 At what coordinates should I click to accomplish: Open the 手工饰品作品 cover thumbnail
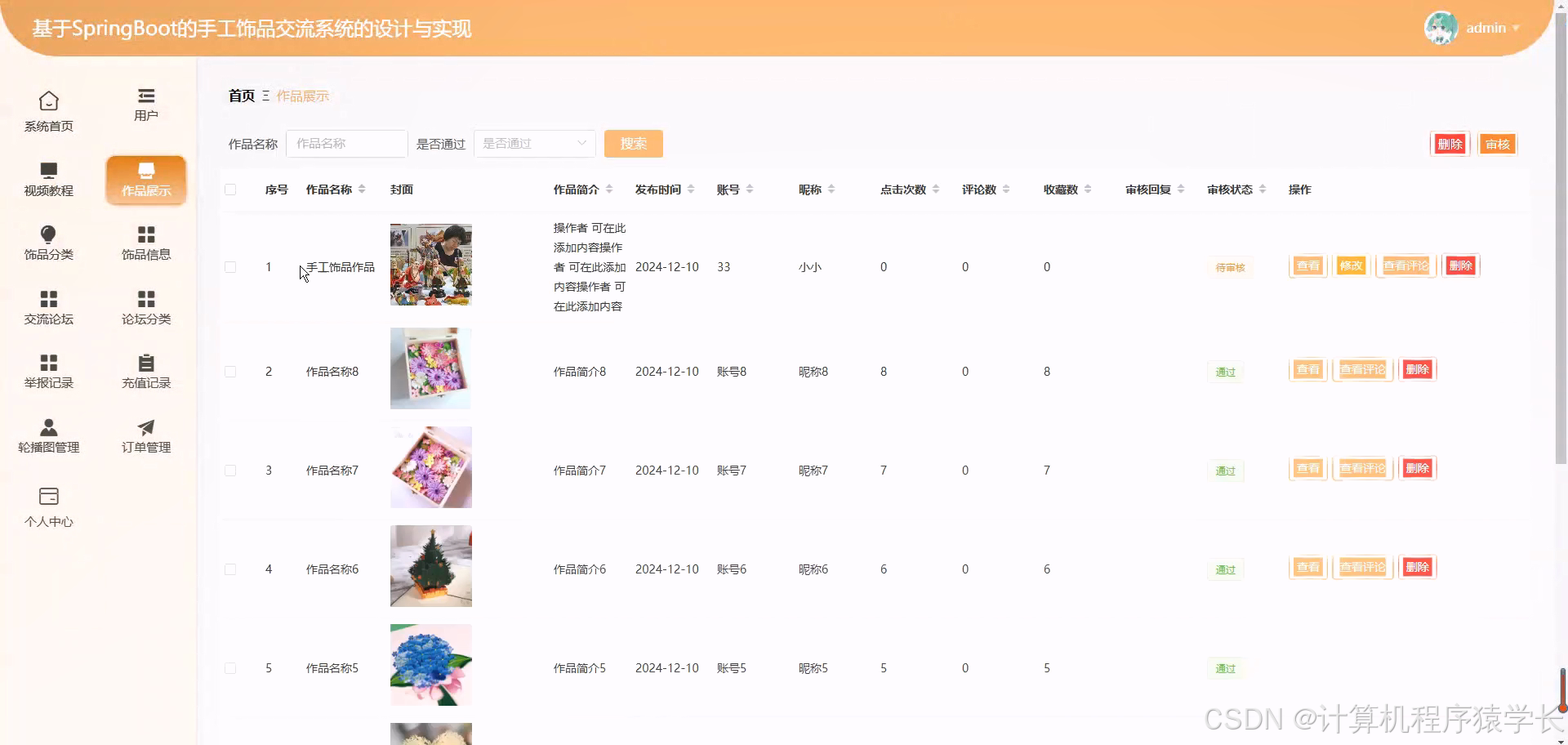pos(430,265)
